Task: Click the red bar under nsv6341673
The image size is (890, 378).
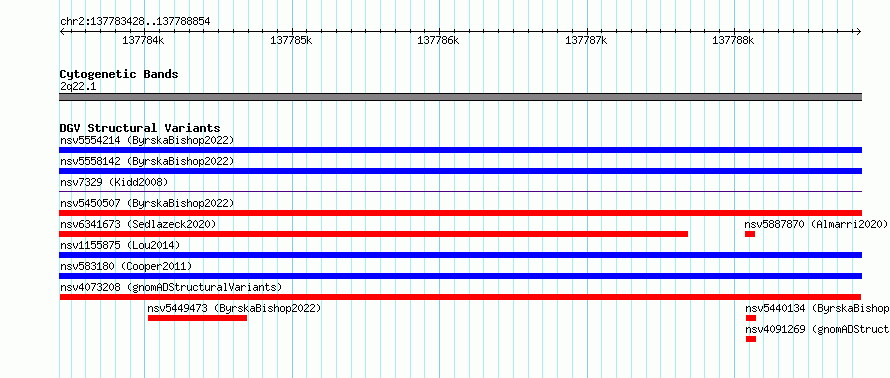Action: [373, 234]
